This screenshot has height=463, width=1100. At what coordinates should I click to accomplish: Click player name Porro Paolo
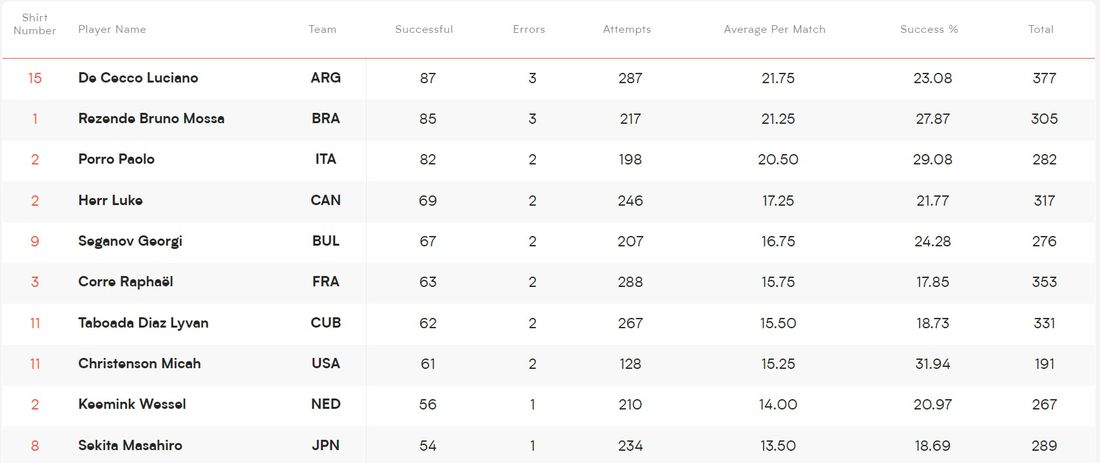(x=116, y=159)
